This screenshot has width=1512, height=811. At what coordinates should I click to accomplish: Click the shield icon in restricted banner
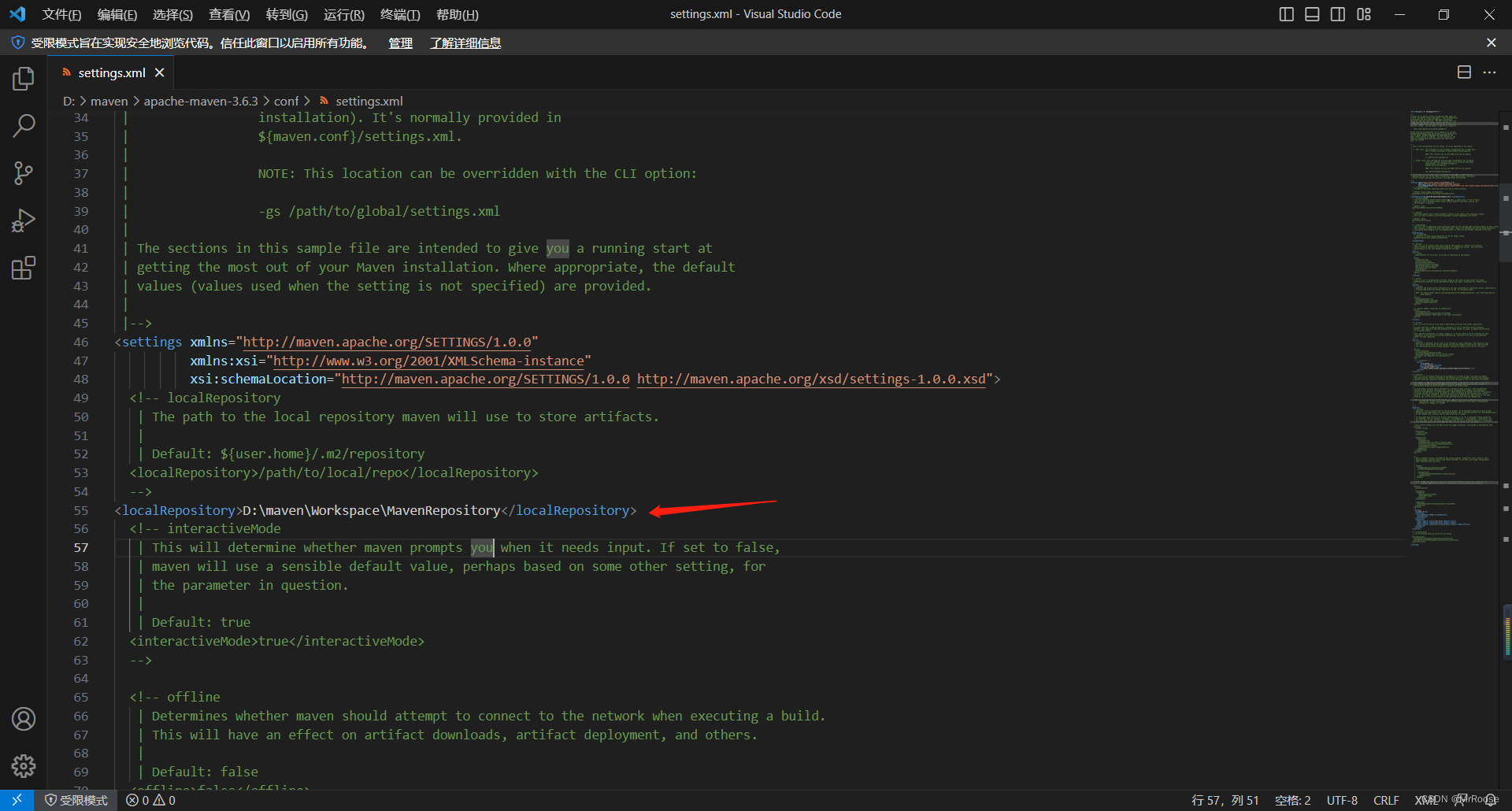17,43
